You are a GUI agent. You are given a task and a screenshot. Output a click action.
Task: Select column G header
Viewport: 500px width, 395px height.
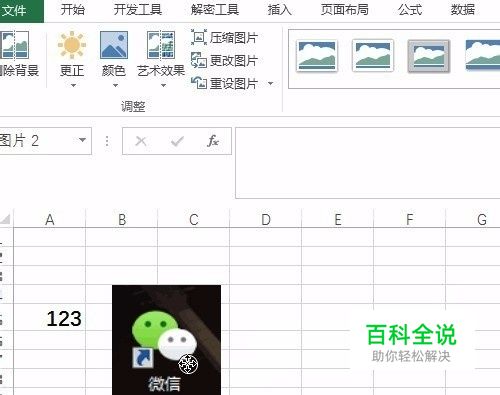pos(473,219)
